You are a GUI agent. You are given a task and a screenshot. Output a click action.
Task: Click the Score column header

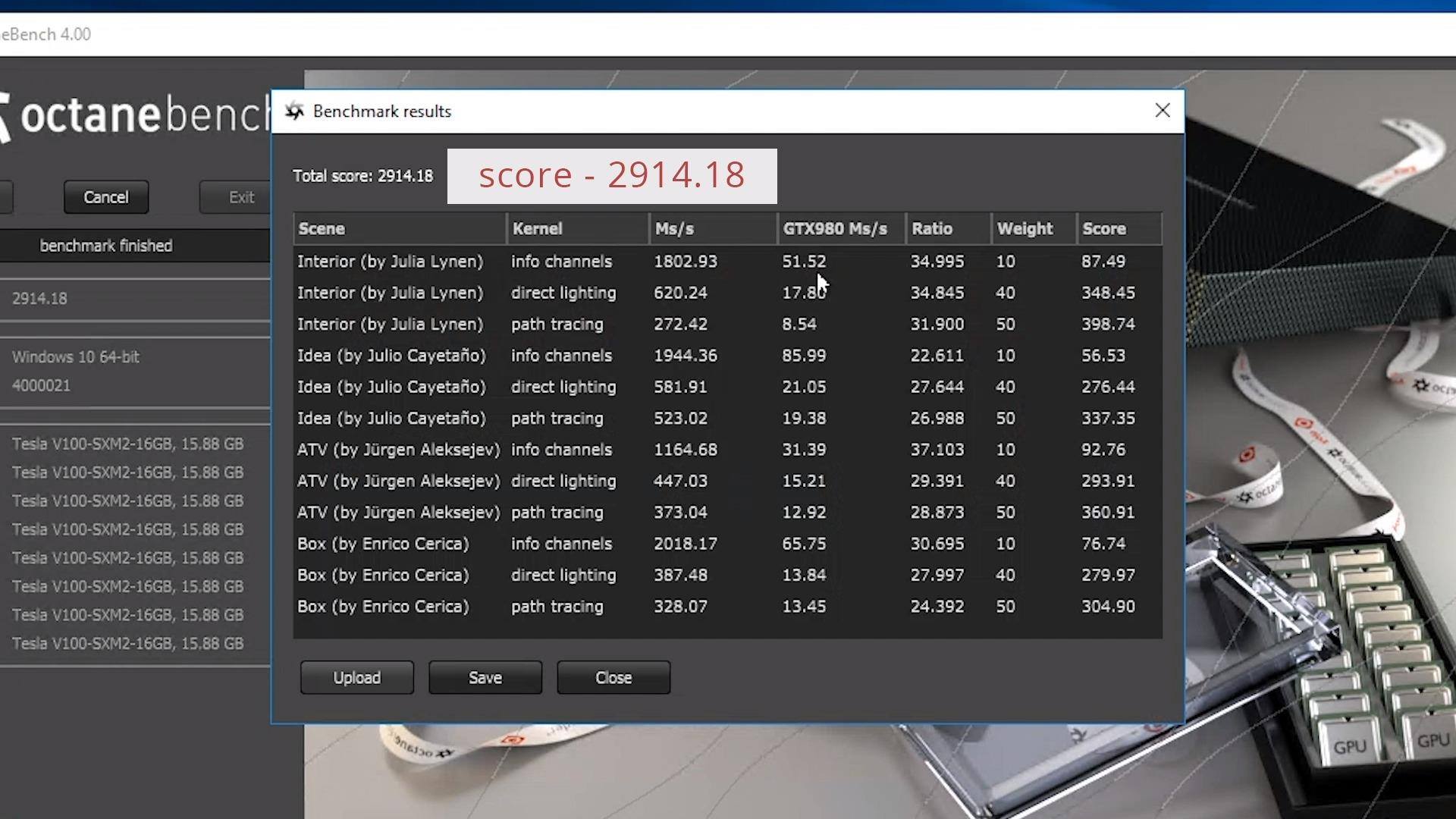[1119, 228]
